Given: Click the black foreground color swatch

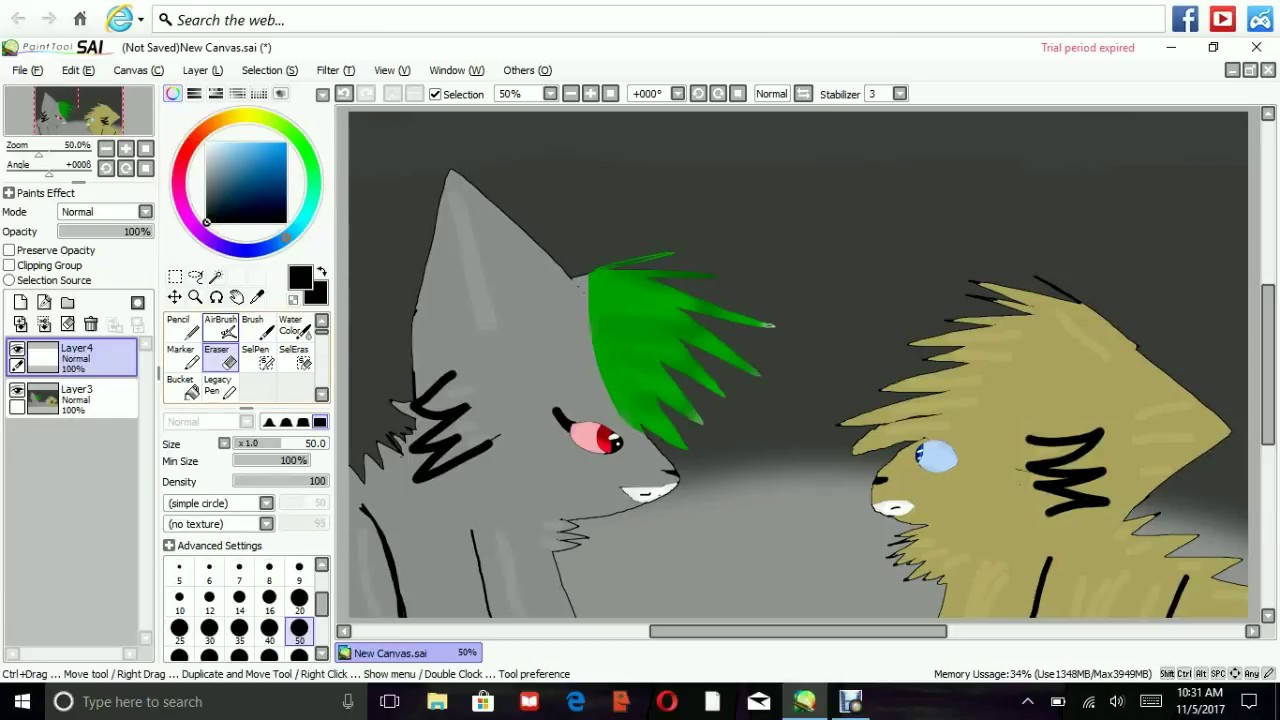Looking at the screenshot, I should [300, 277].
